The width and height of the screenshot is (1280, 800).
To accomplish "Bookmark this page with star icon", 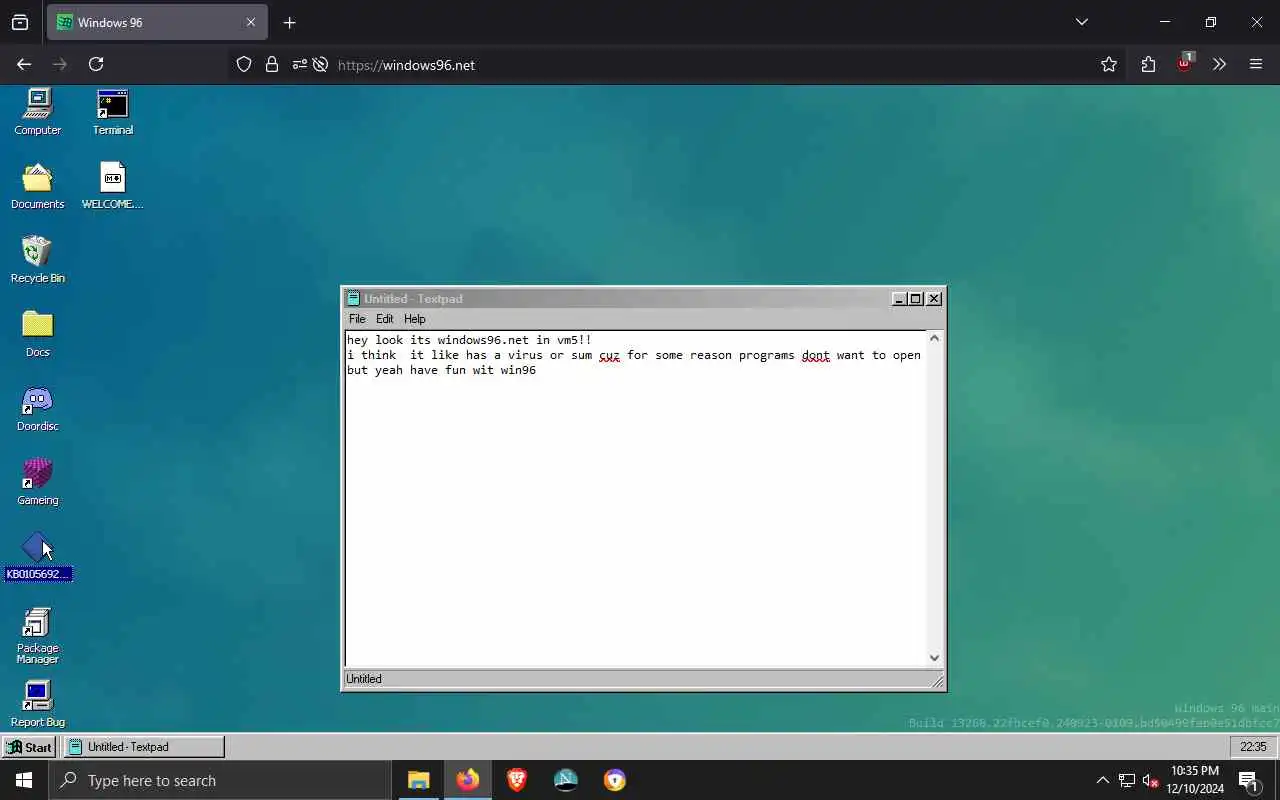I will click(x=1109, y=64).
